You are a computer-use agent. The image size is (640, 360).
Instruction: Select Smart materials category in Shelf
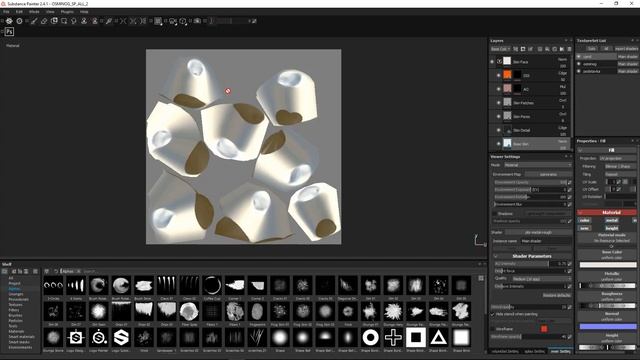22,337
